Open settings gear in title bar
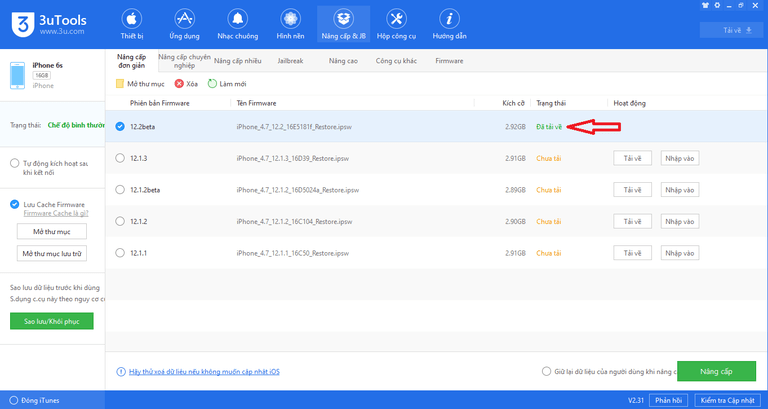Viewport: 768px width, 409px height. (718, 5)
